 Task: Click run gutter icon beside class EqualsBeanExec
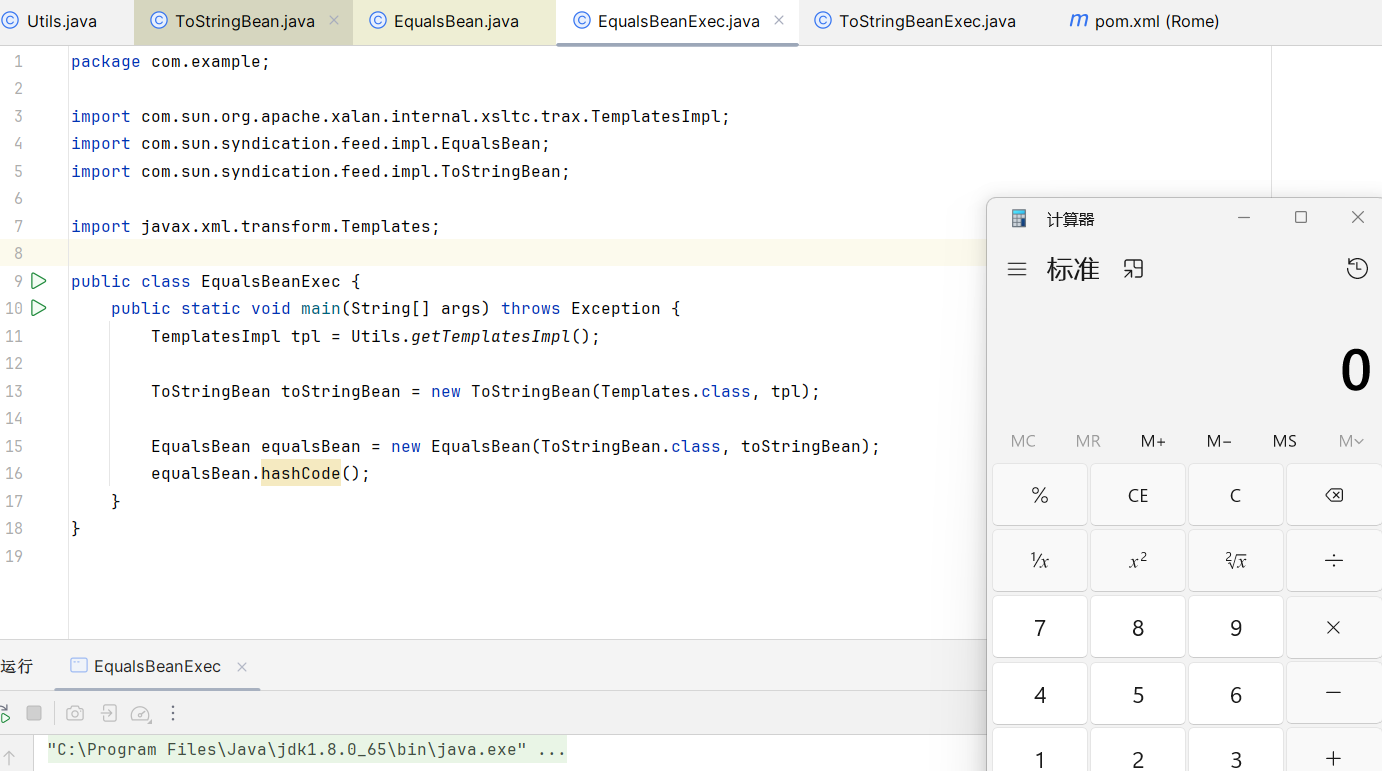click(39, 281)
